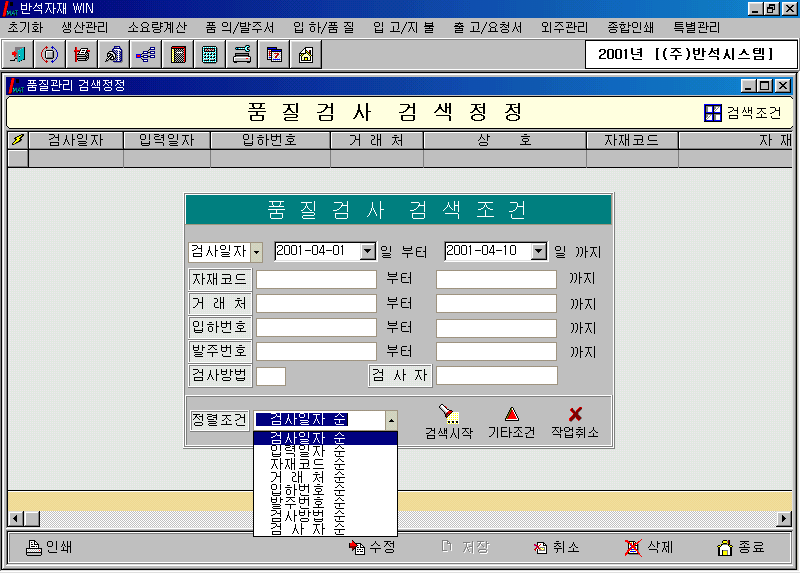Open the start date 2001-04-01 dropdown
This screenshot has width=800, height=573.
pyautogui.click(x=367, y=252)
